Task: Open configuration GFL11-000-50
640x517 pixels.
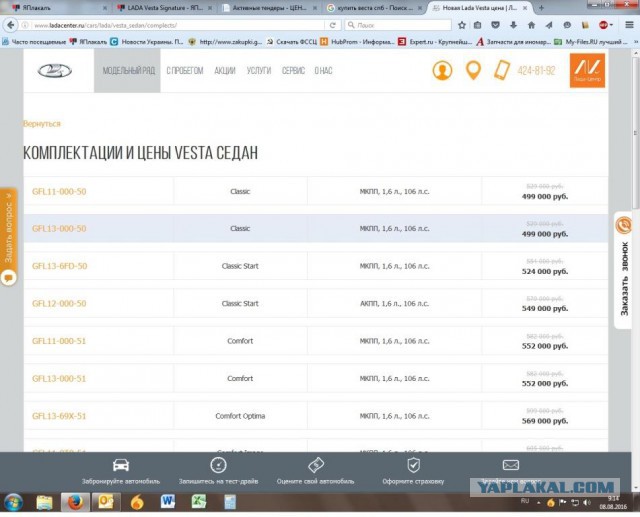Action: pyautogui.click(x=59, y=191)
